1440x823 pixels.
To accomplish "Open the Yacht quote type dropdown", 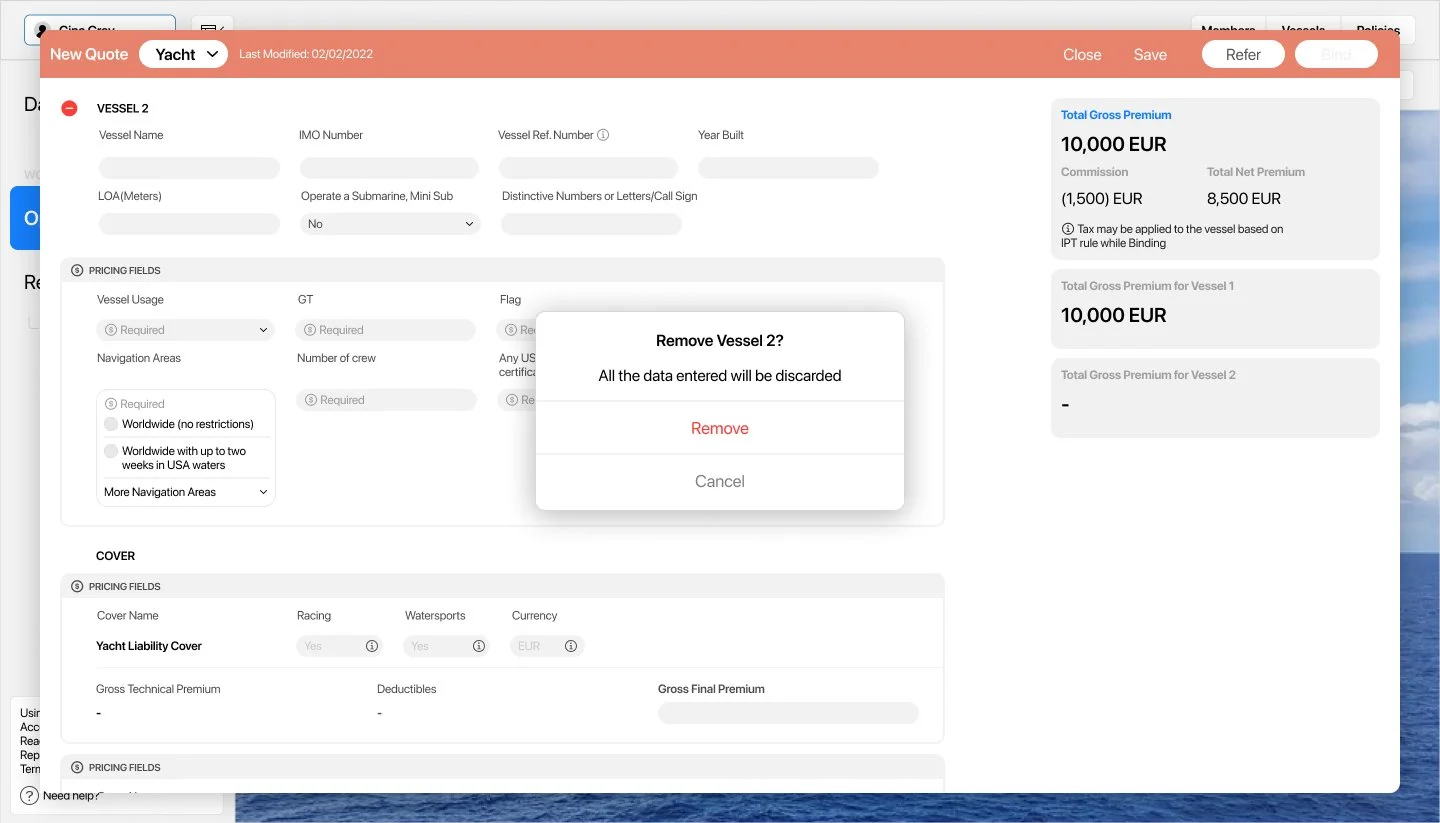I will tap(184, 54).
